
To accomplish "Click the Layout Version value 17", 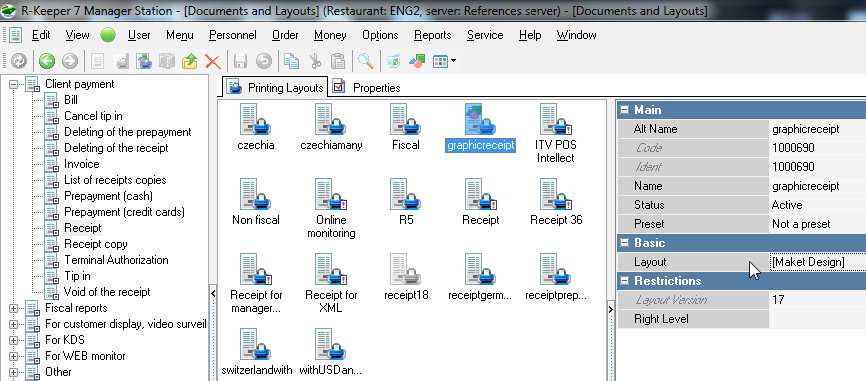I will click(778, 300).
